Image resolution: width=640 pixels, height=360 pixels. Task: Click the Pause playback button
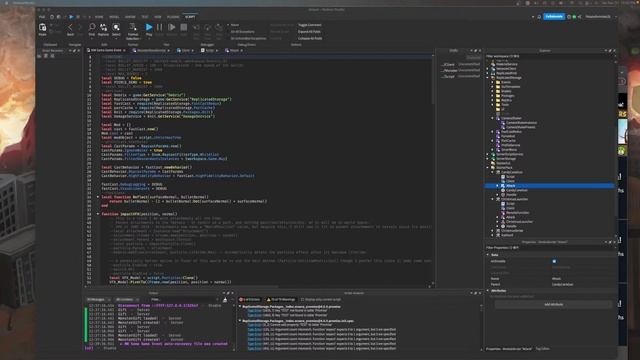tap(160, 27)
